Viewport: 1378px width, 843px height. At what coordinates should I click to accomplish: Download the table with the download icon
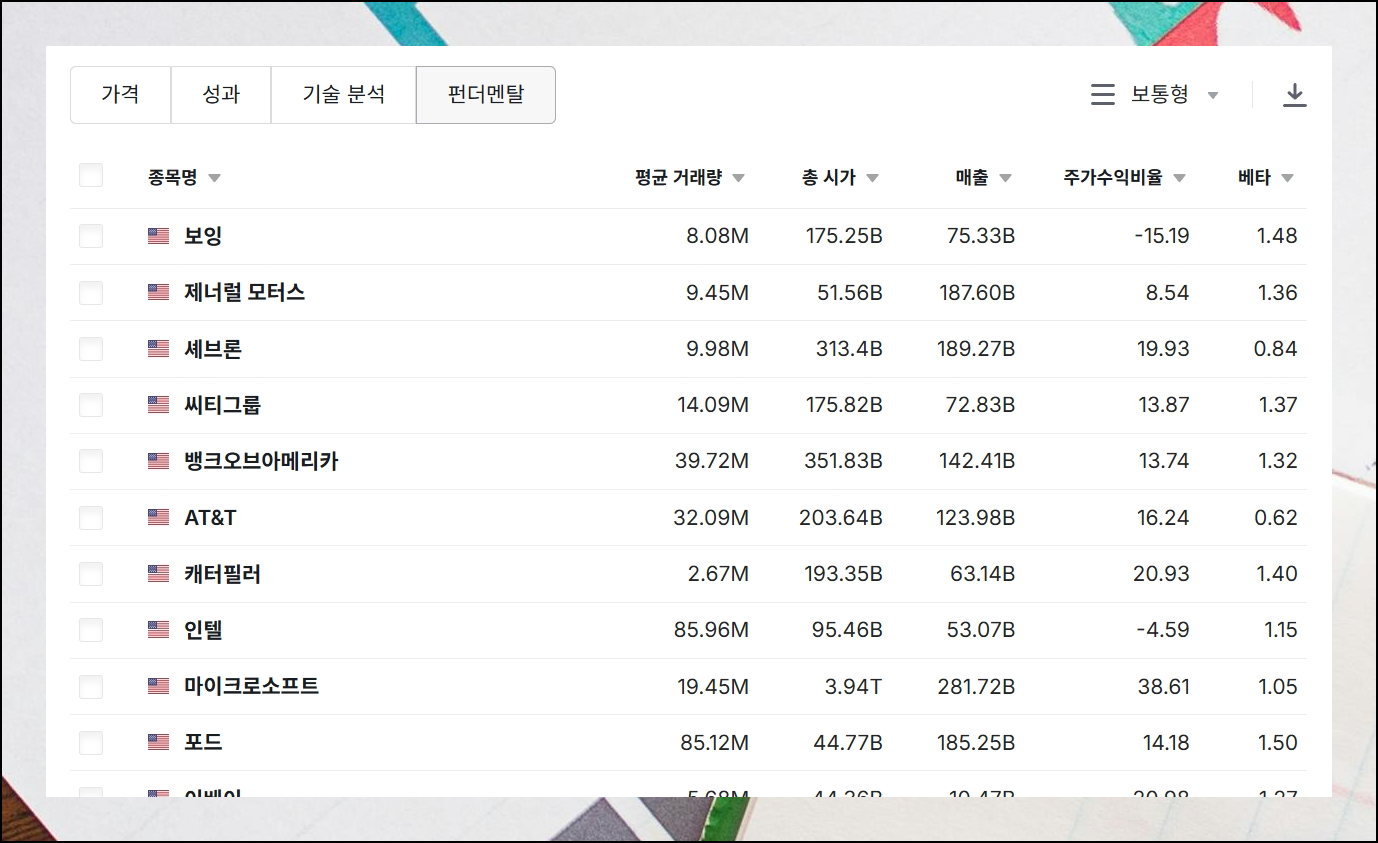tap(1295, 95)
